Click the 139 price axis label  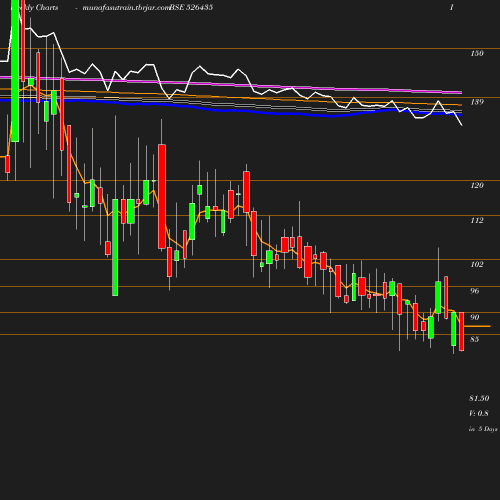477,102
